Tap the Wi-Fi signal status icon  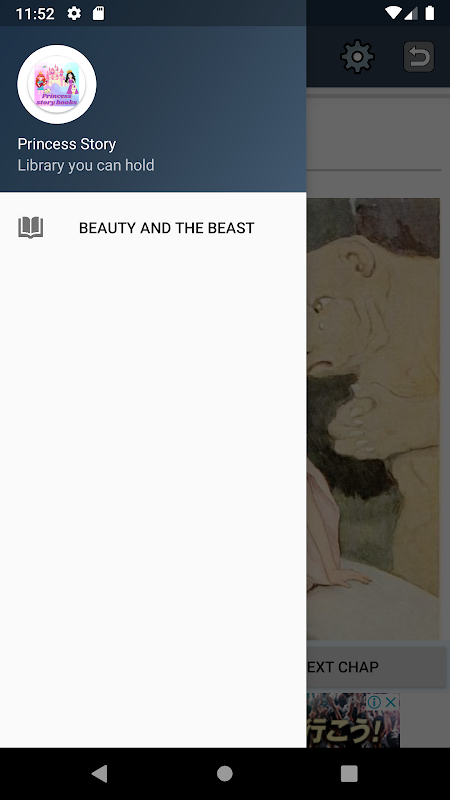(393, 13)
